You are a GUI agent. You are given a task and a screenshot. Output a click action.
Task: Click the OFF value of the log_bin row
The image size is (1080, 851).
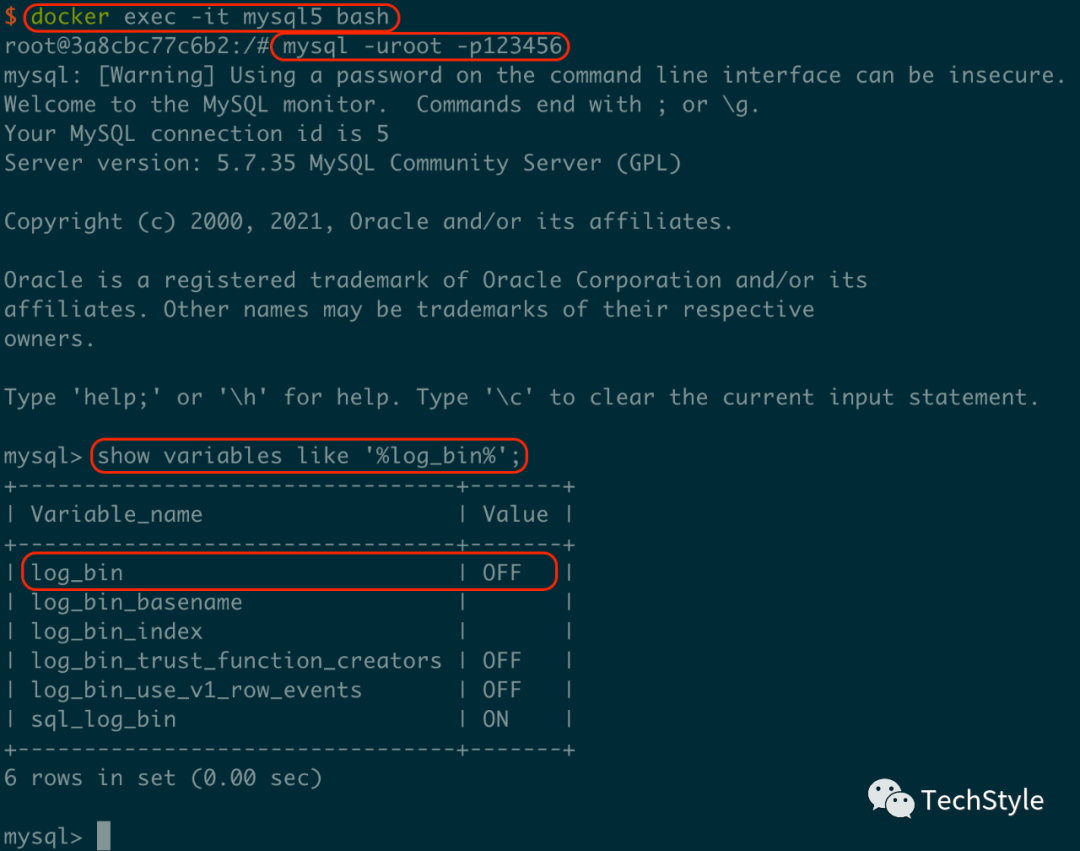click(502, 573)
